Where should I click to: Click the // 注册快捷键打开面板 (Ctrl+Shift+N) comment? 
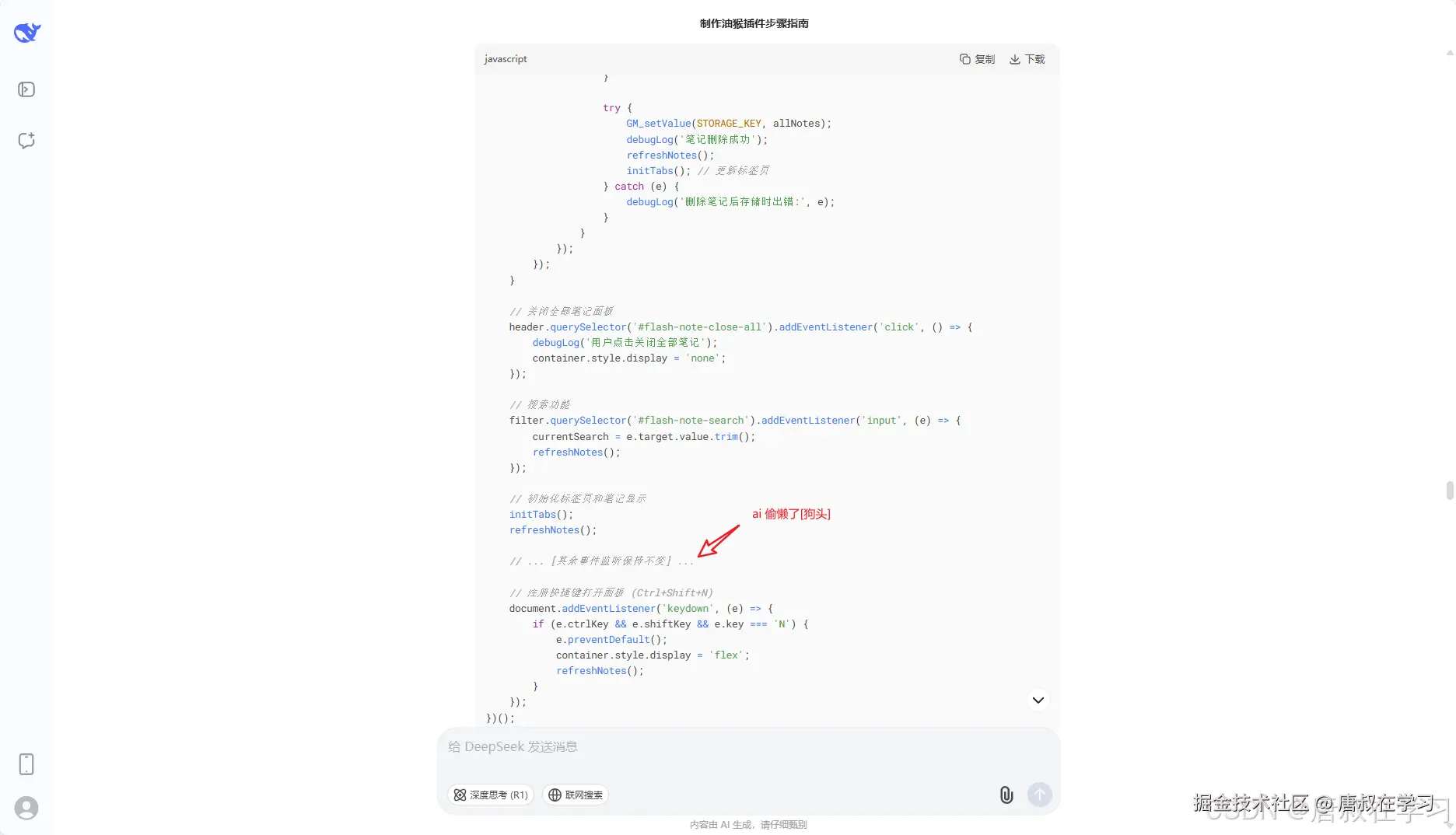click(611, 592)
